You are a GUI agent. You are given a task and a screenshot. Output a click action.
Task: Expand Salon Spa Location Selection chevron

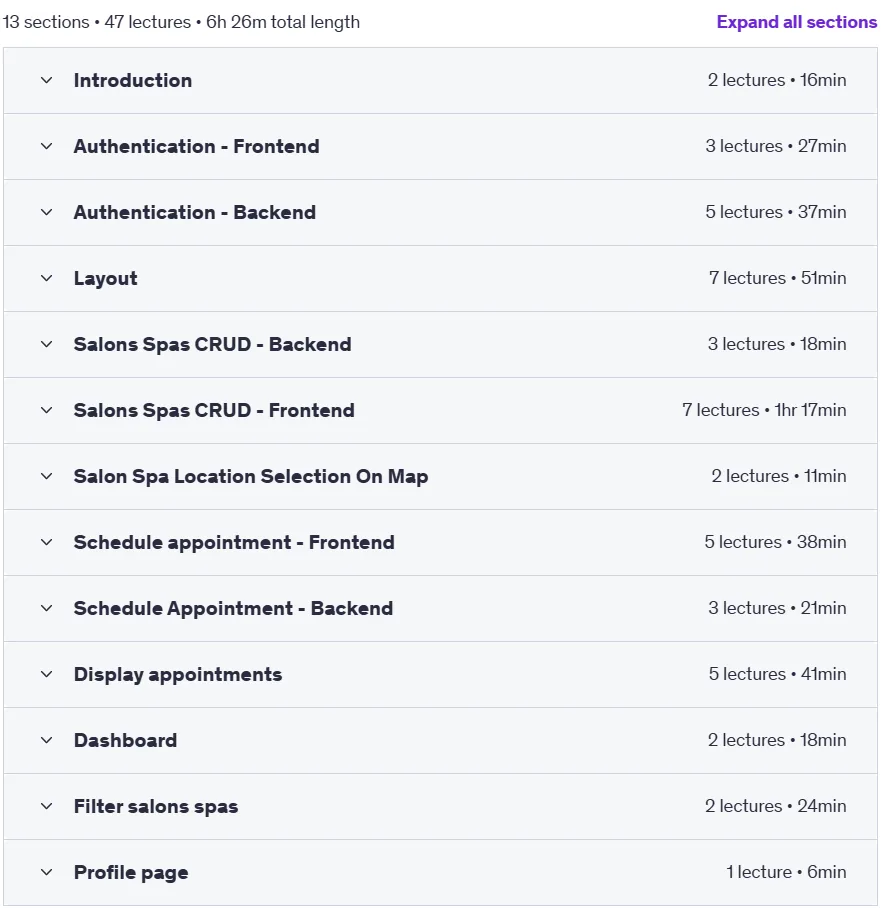(46, 477)
